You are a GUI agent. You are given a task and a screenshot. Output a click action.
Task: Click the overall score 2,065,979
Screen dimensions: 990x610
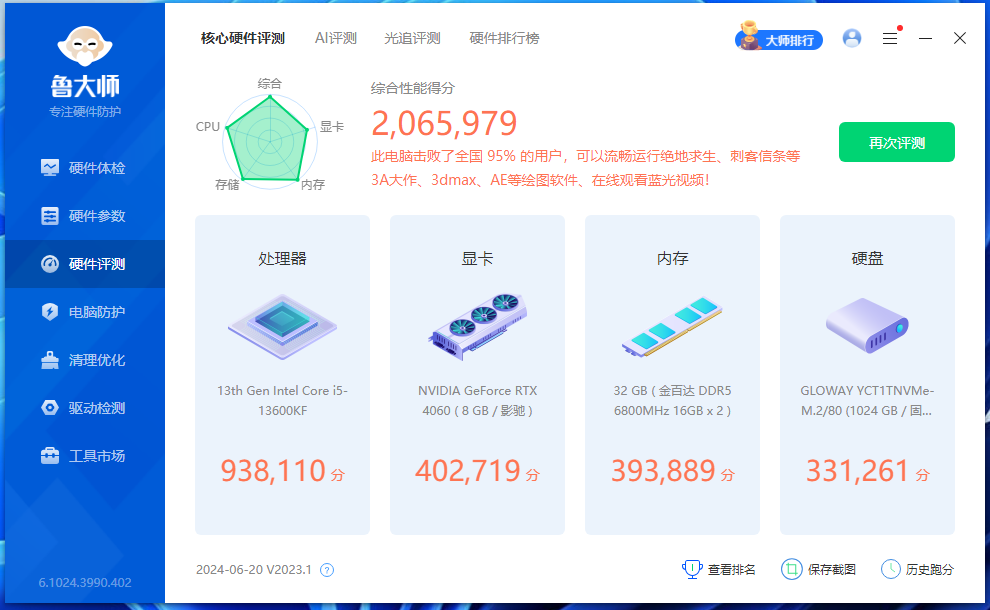[444, 123]
